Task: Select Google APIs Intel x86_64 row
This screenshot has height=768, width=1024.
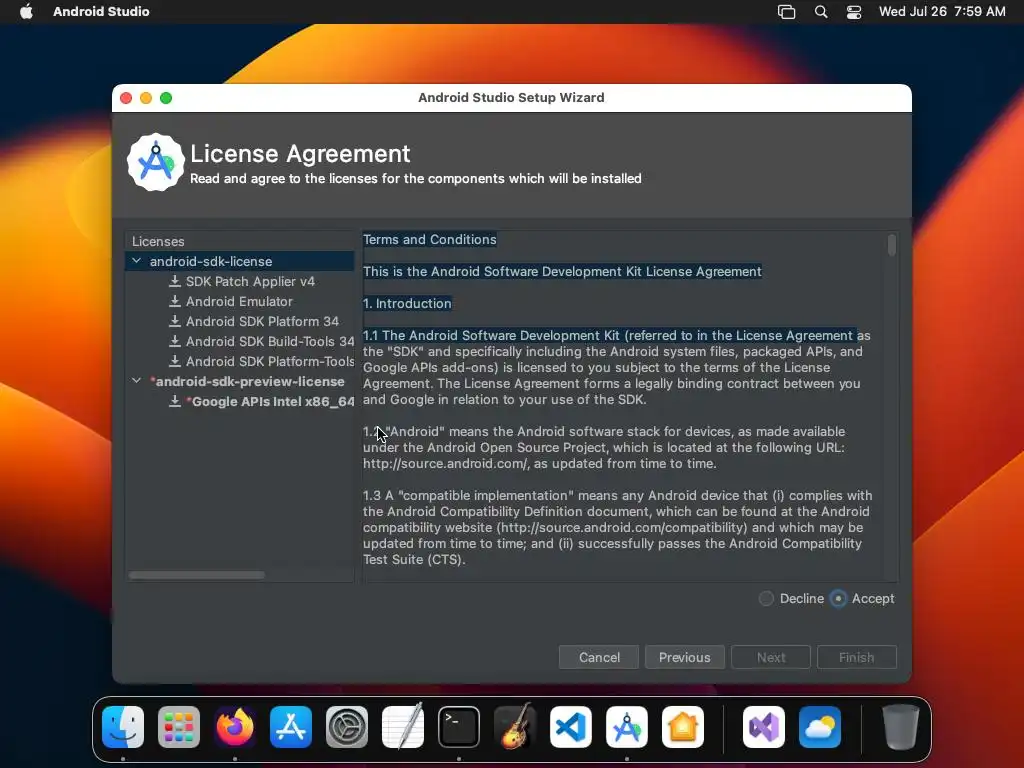Action: [x=240, y=402]
